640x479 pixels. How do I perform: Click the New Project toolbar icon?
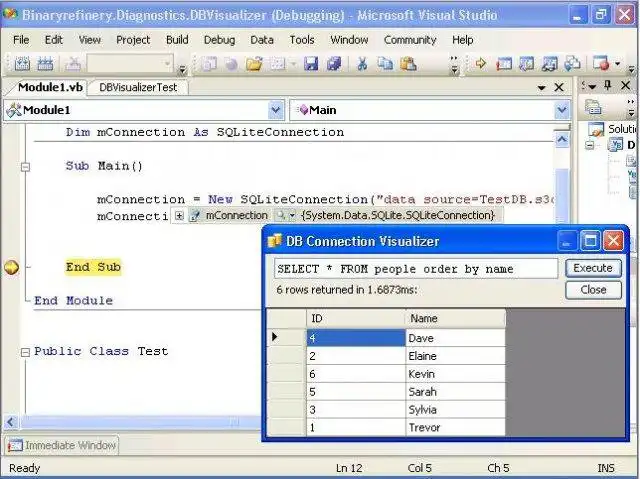(209, 64)
